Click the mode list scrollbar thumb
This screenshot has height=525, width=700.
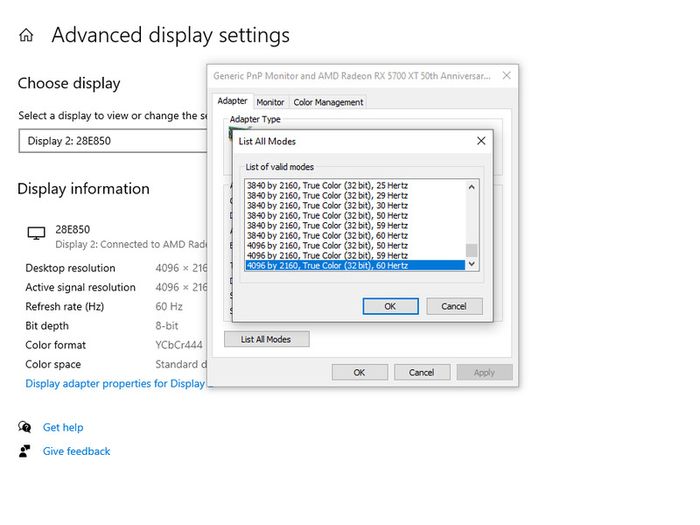pos(471,250)
